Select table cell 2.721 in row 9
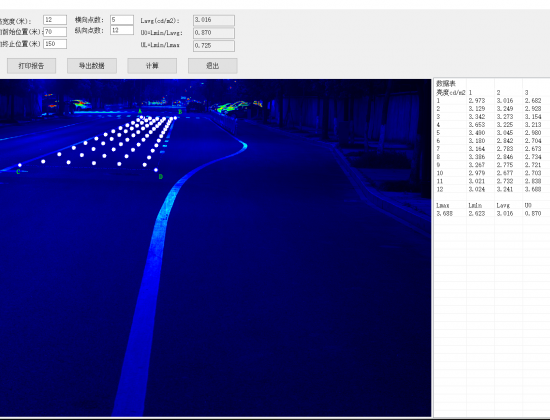 (533, 165)
